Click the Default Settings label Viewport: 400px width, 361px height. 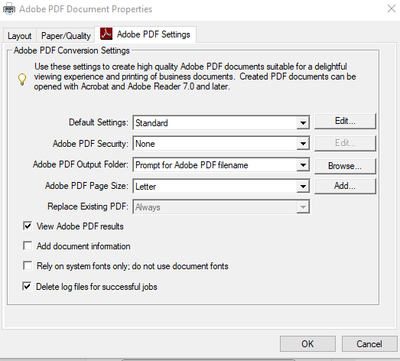coord(98,122)
